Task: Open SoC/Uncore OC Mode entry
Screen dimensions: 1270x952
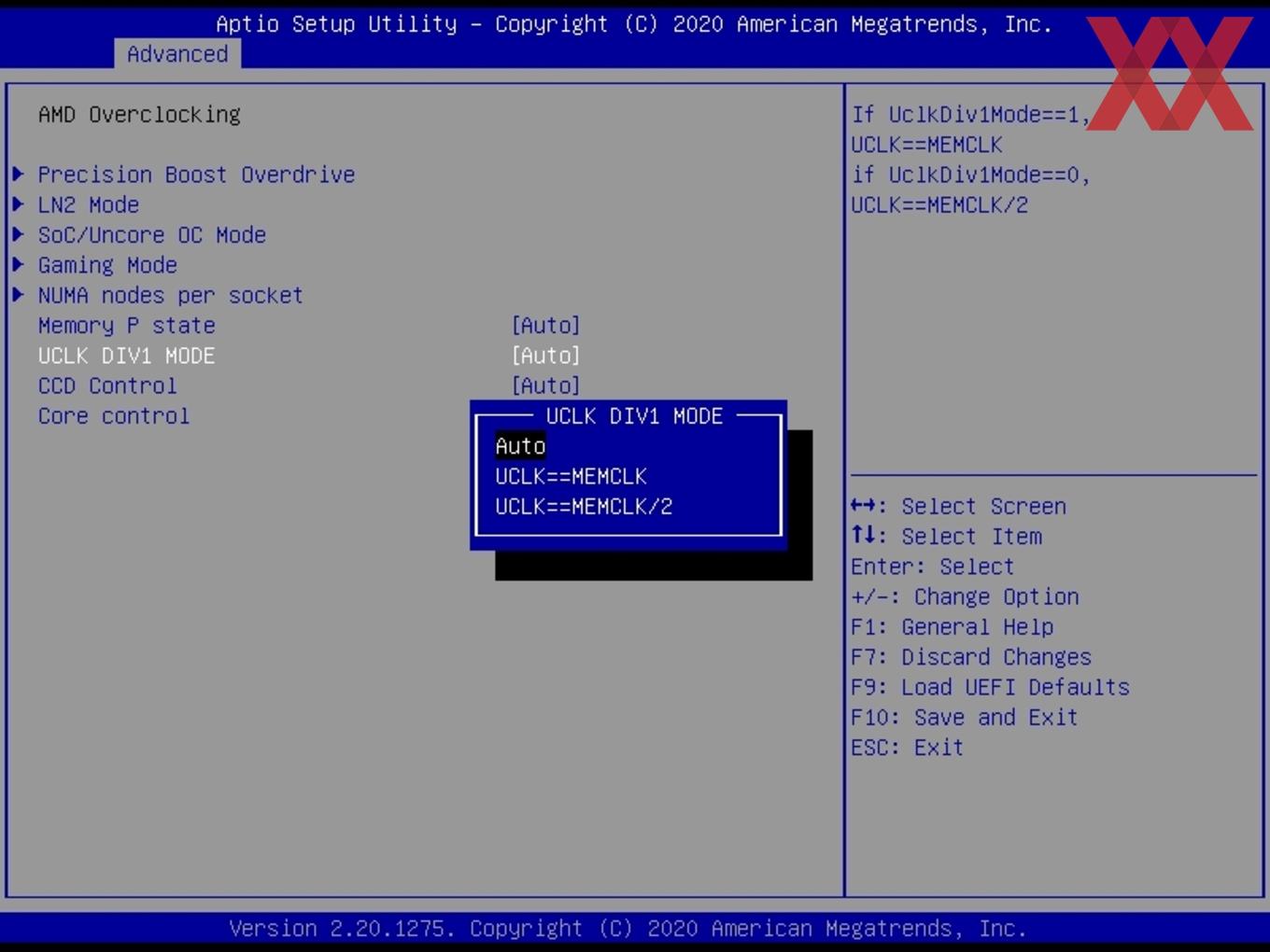Action: pos(152,235)
